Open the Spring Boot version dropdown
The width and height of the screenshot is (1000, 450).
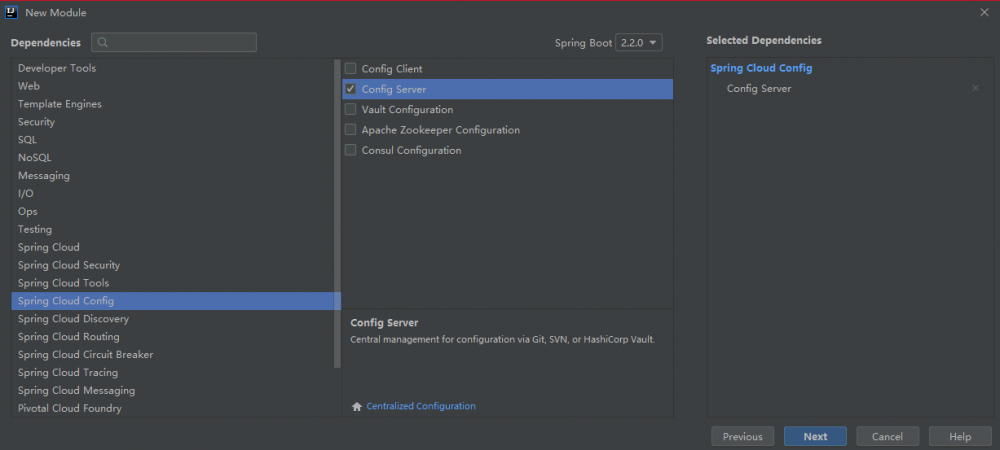(x=638, y=43)
